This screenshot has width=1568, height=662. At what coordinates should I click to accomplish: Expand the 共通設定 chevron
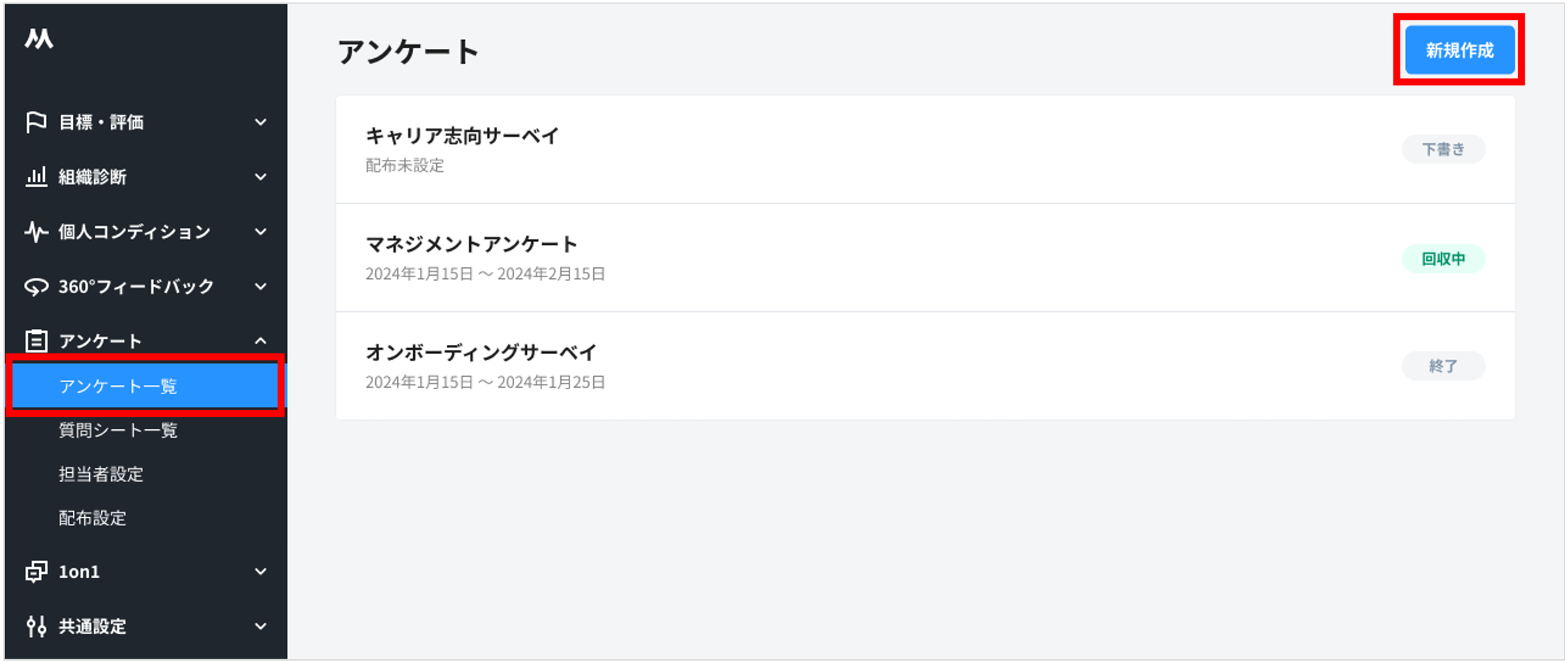[x=260, y=626]
